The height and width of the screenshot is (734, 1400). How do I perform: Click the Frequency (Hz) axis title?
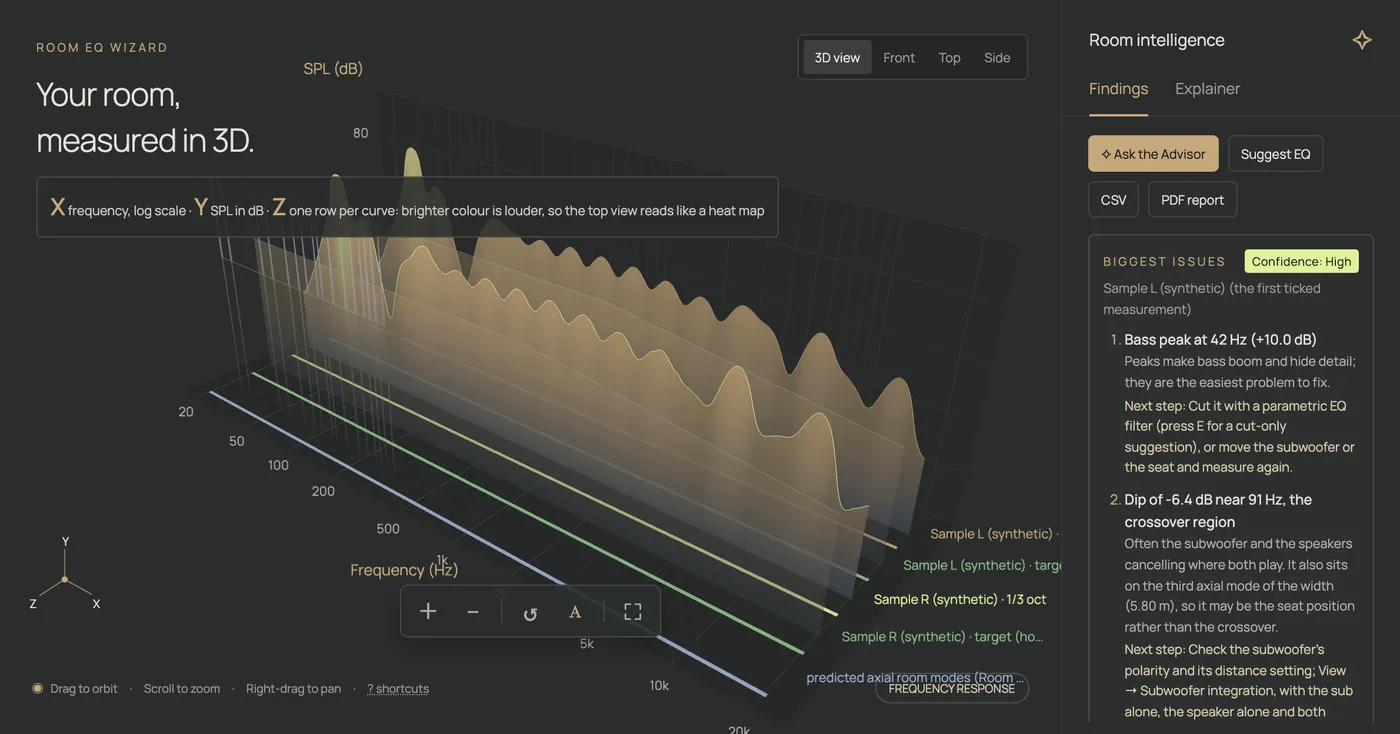pyautogui.click(x=404, y=570)
